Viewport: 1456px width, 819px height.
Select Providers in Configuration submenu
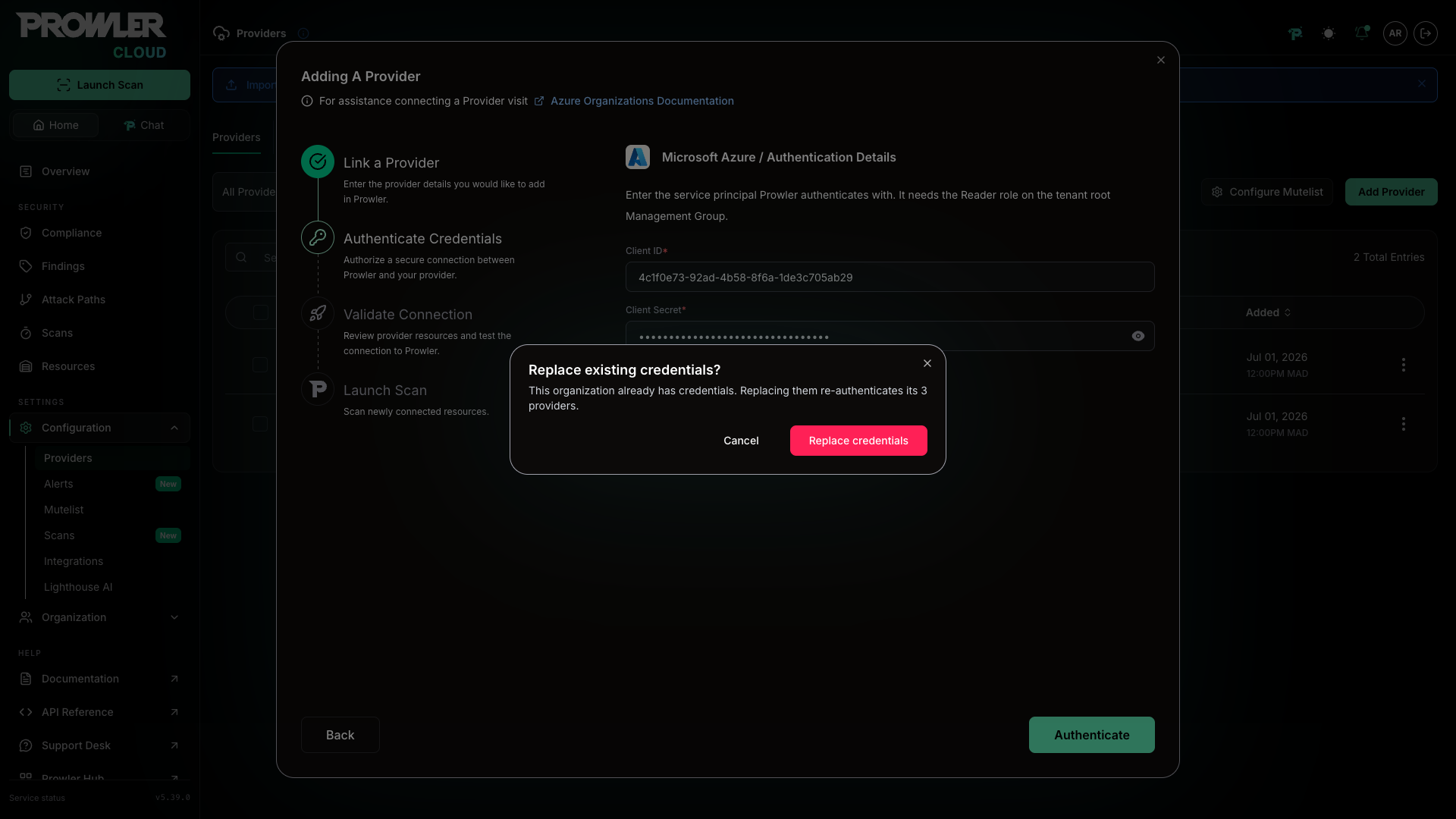click(x=112, y=458)
